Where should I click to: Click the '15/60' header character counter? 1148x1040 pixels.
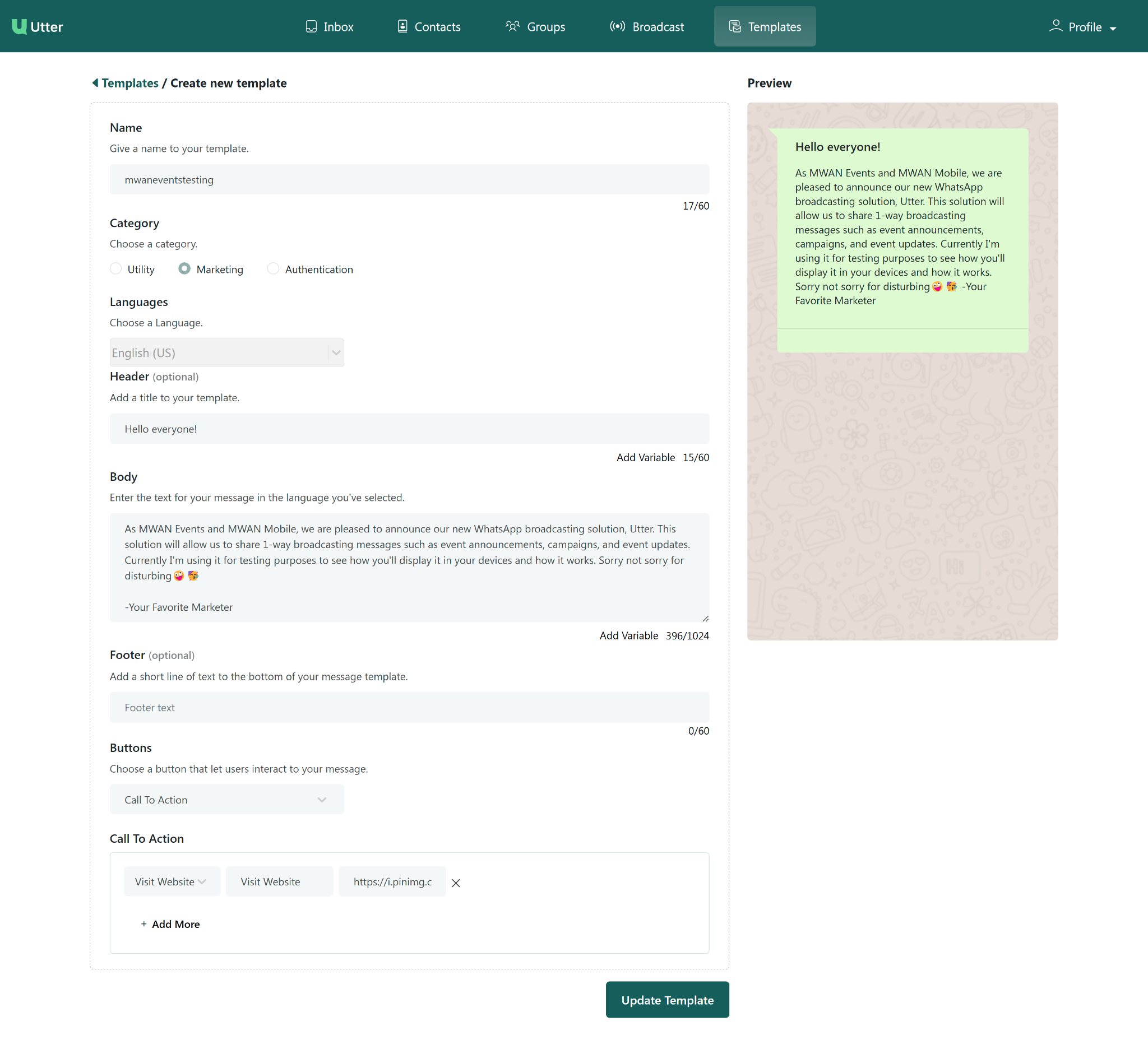(x=696, y=457)
